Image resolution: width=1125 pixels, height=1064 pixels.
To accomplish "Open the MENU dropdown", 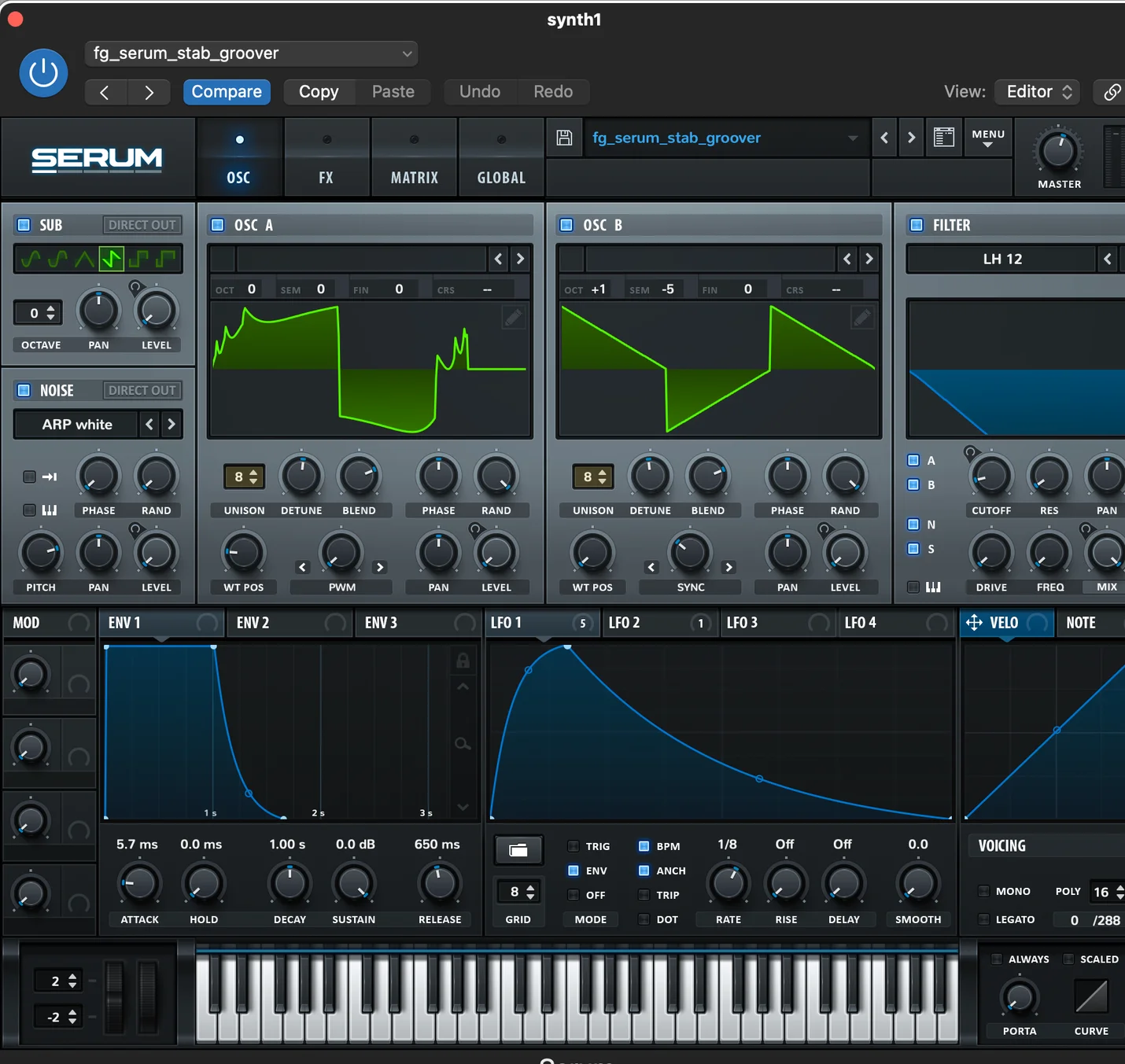I will coord(988,138).
